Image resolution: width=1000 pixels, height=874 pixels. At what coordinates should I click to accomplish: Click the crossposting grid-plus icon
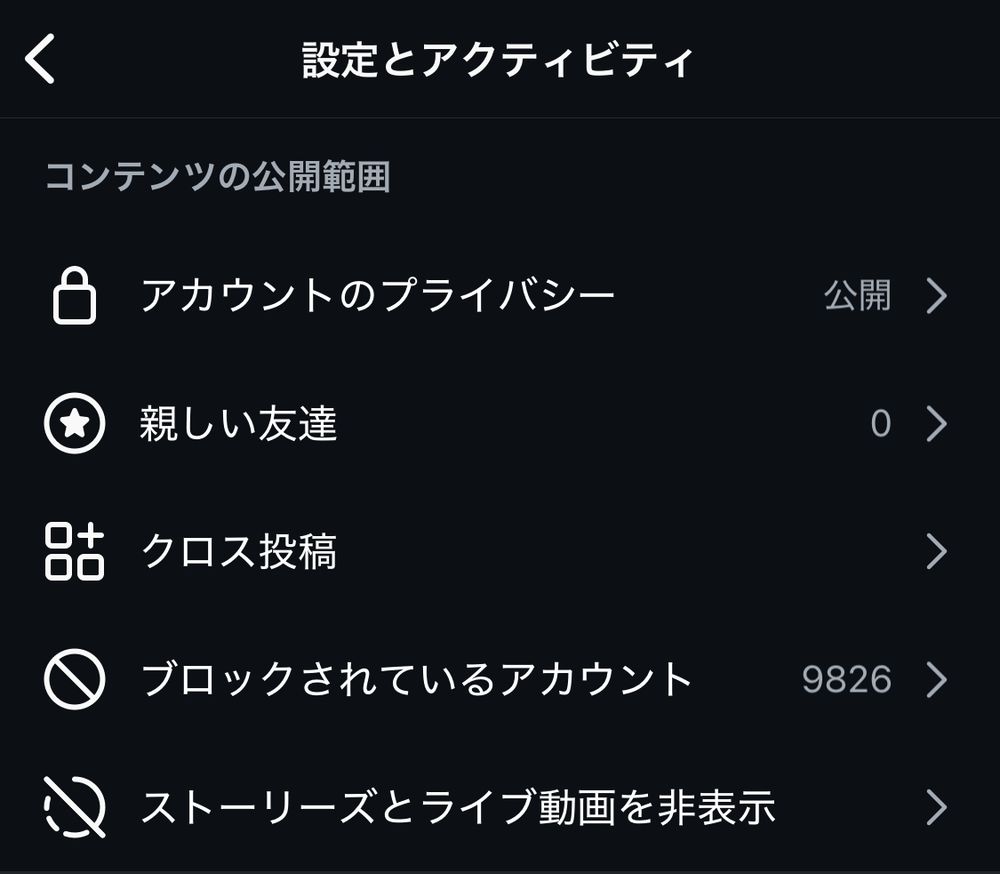tap(75, 551)
